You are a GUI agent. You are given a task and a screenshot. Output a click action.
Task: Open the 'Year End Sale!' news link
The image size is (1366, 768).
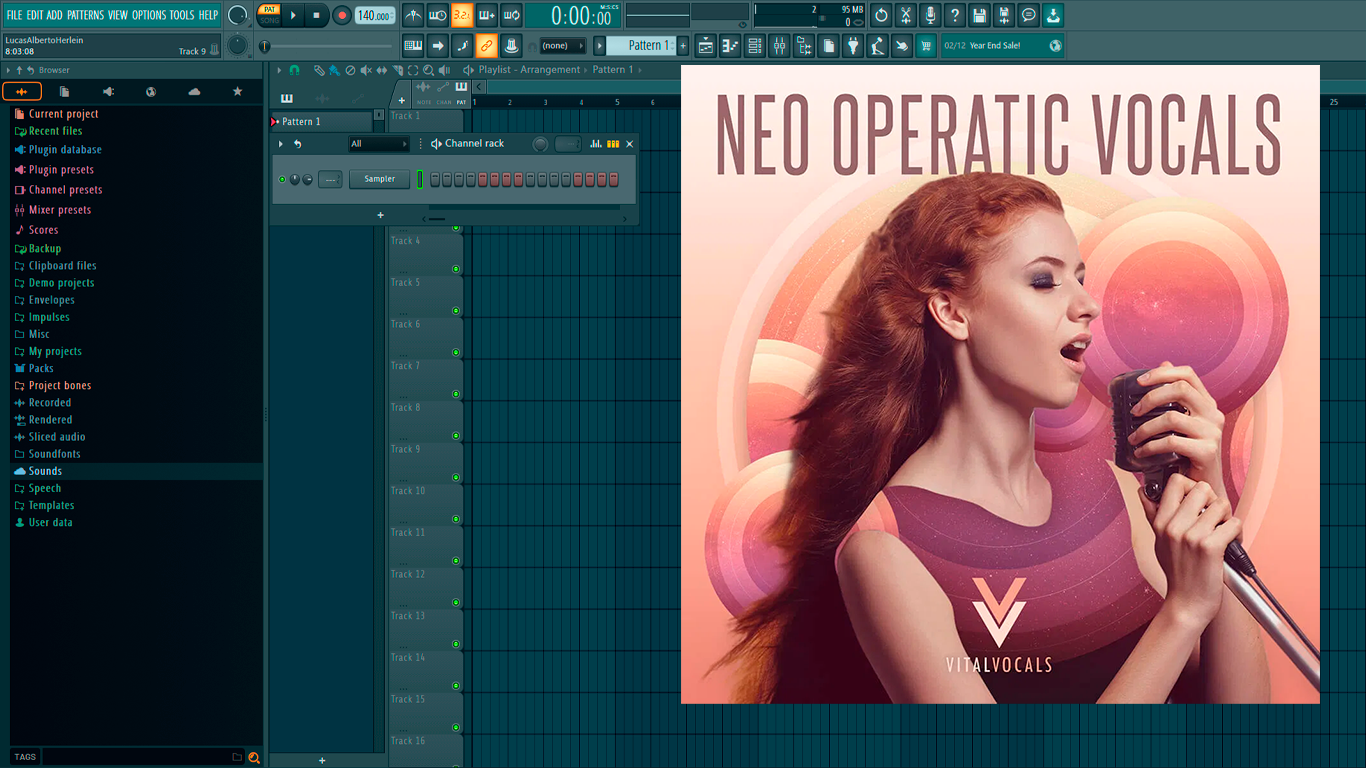[x=1001, y=45]
